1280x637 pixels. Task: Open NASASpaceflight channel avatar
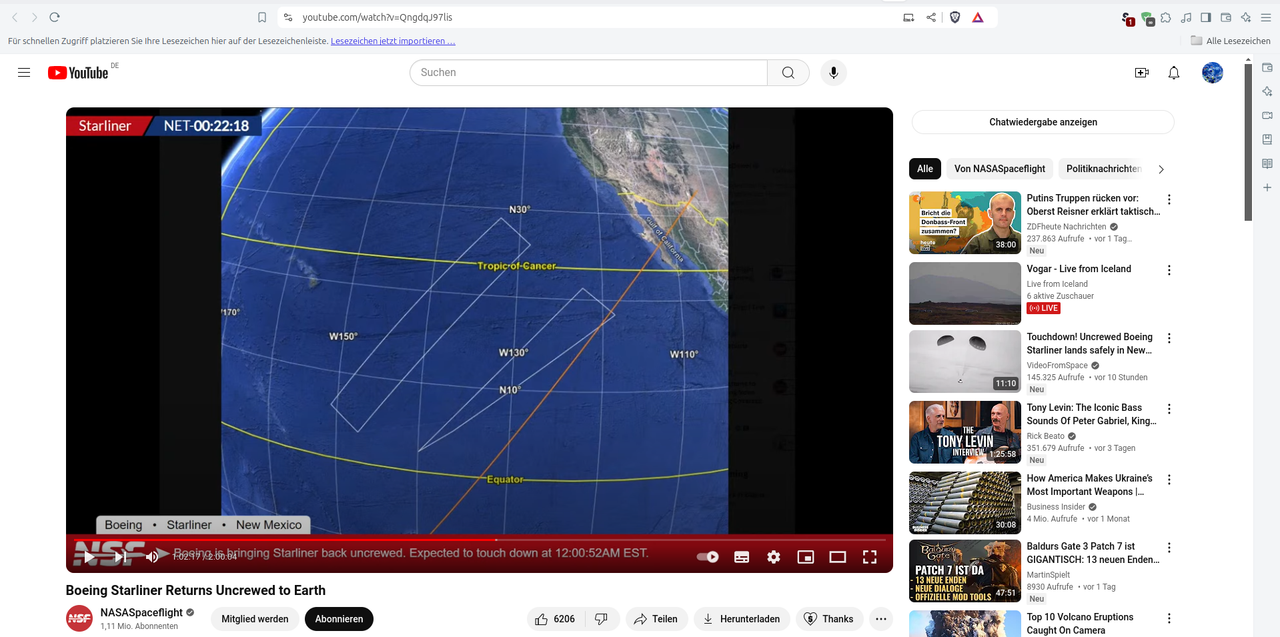pyautogui.click(x=79, y=619)
